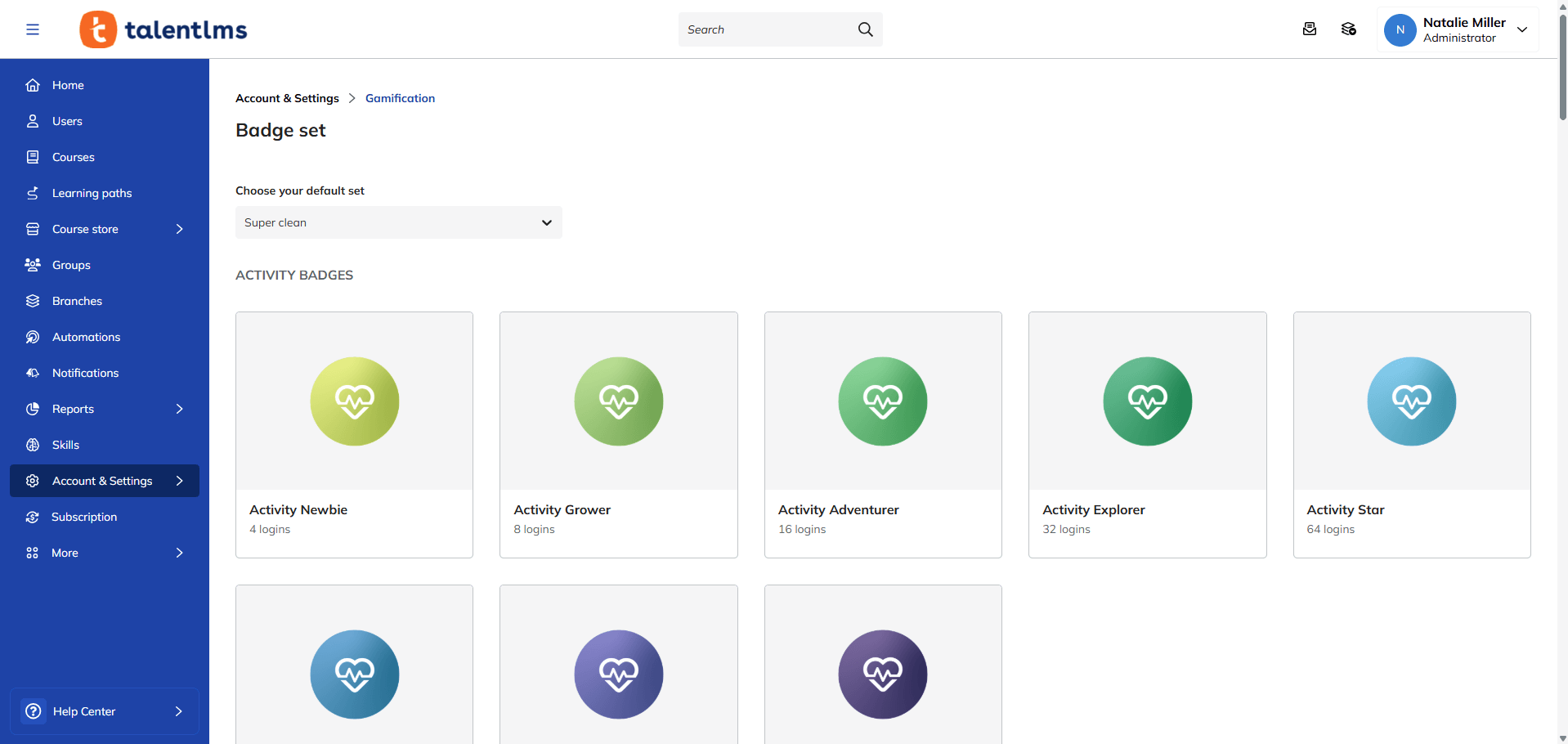Image resolution: width=1568 pixels, height=744 pixels.
Task: Click the Notifications sidebar icon
Action: click(33, 373)
